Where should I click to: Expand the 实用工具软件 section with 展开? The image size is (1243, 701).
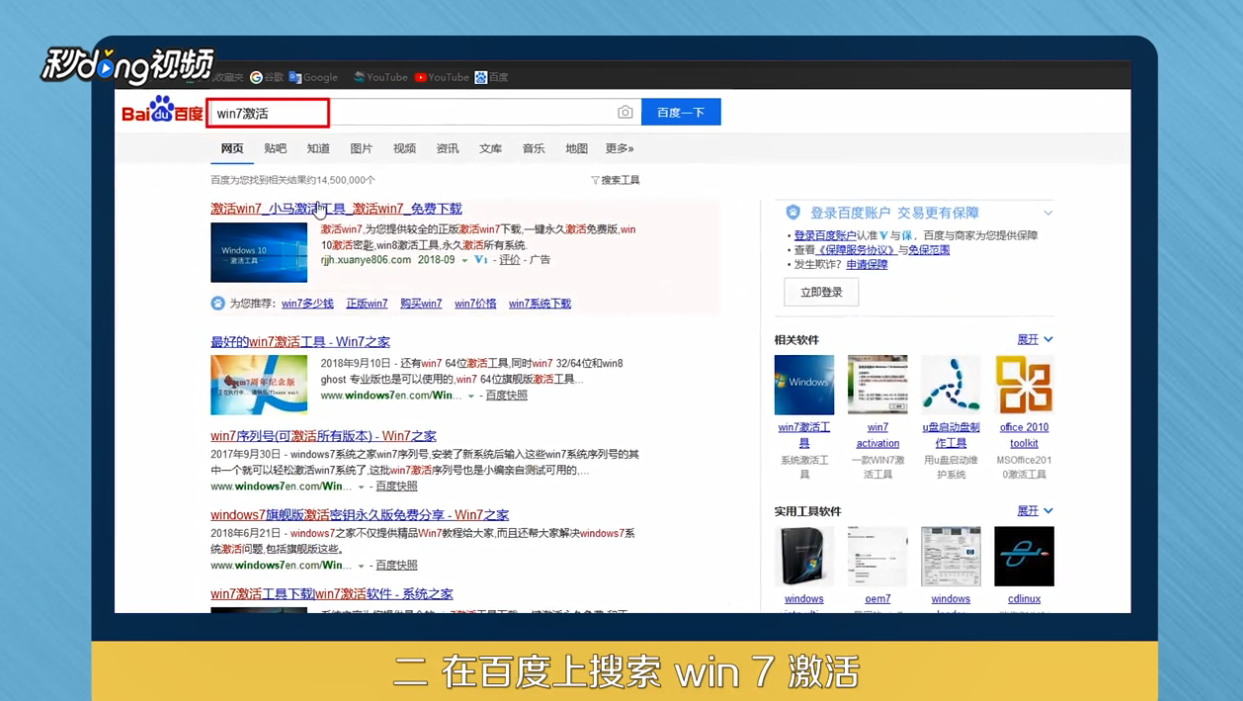(x=1035, y=511)
